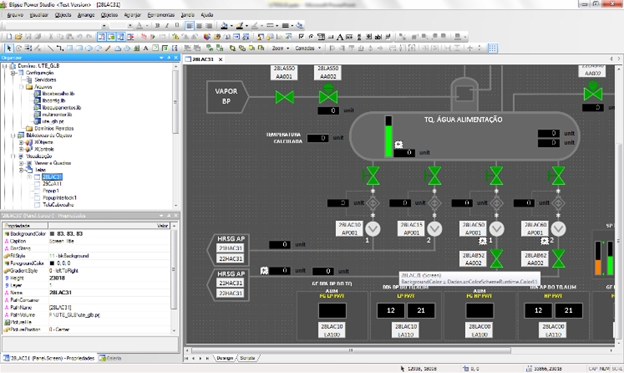Click the HRSG AP 21HAC31 label box
This screenshot has height=373, width=624.
[230, 248]
